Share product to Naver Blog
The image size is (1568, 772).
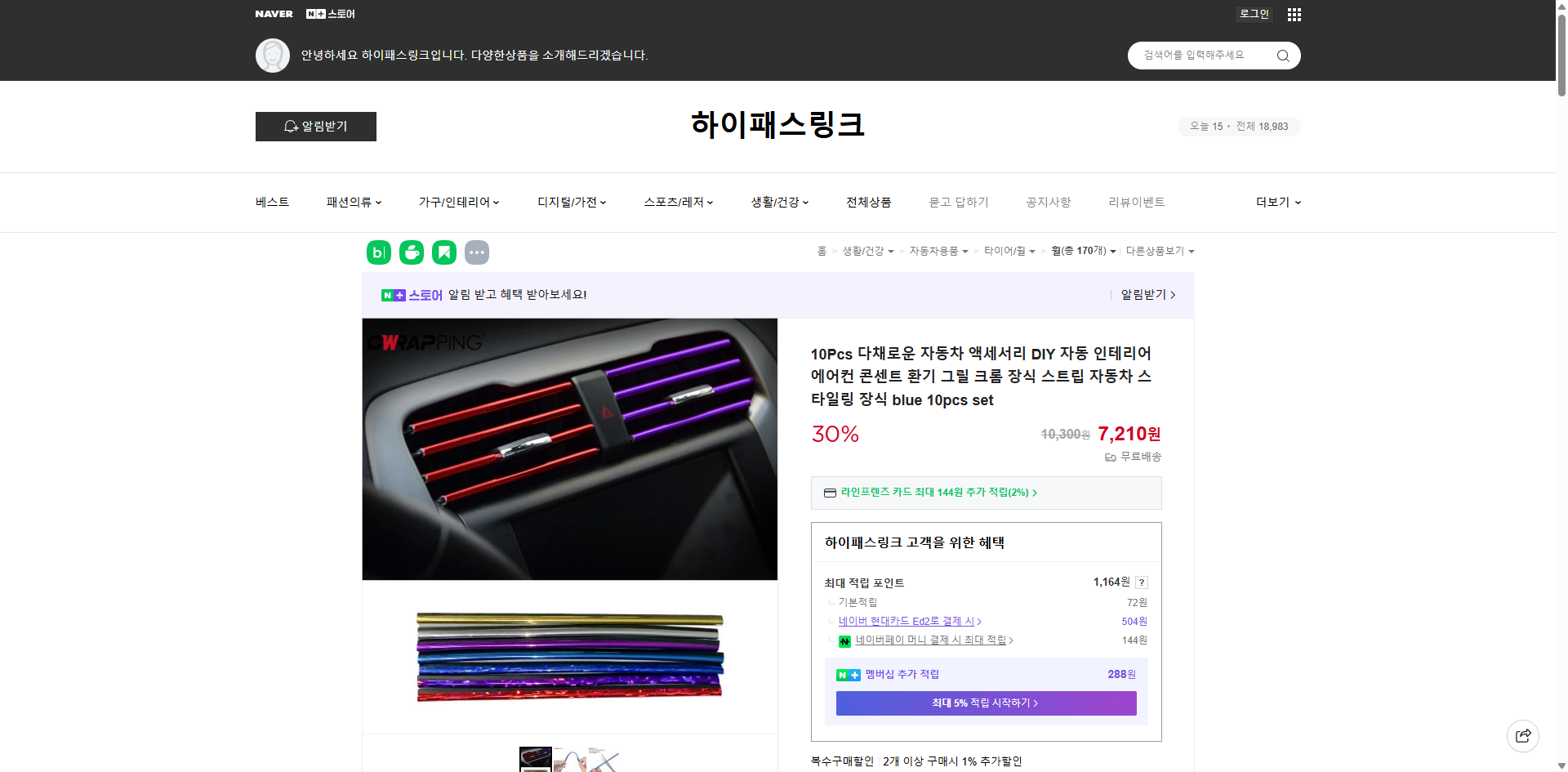point(378,252)
